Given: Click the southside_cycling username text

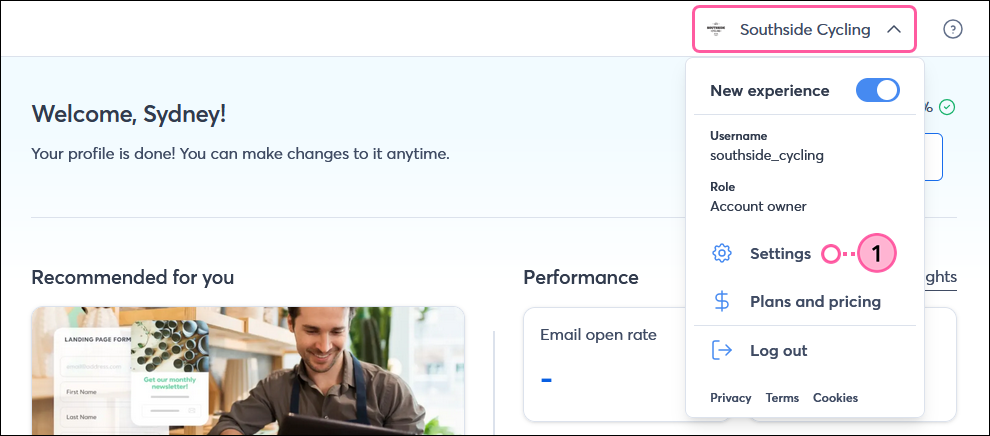Looking at the screenshot, I should 767,155.
